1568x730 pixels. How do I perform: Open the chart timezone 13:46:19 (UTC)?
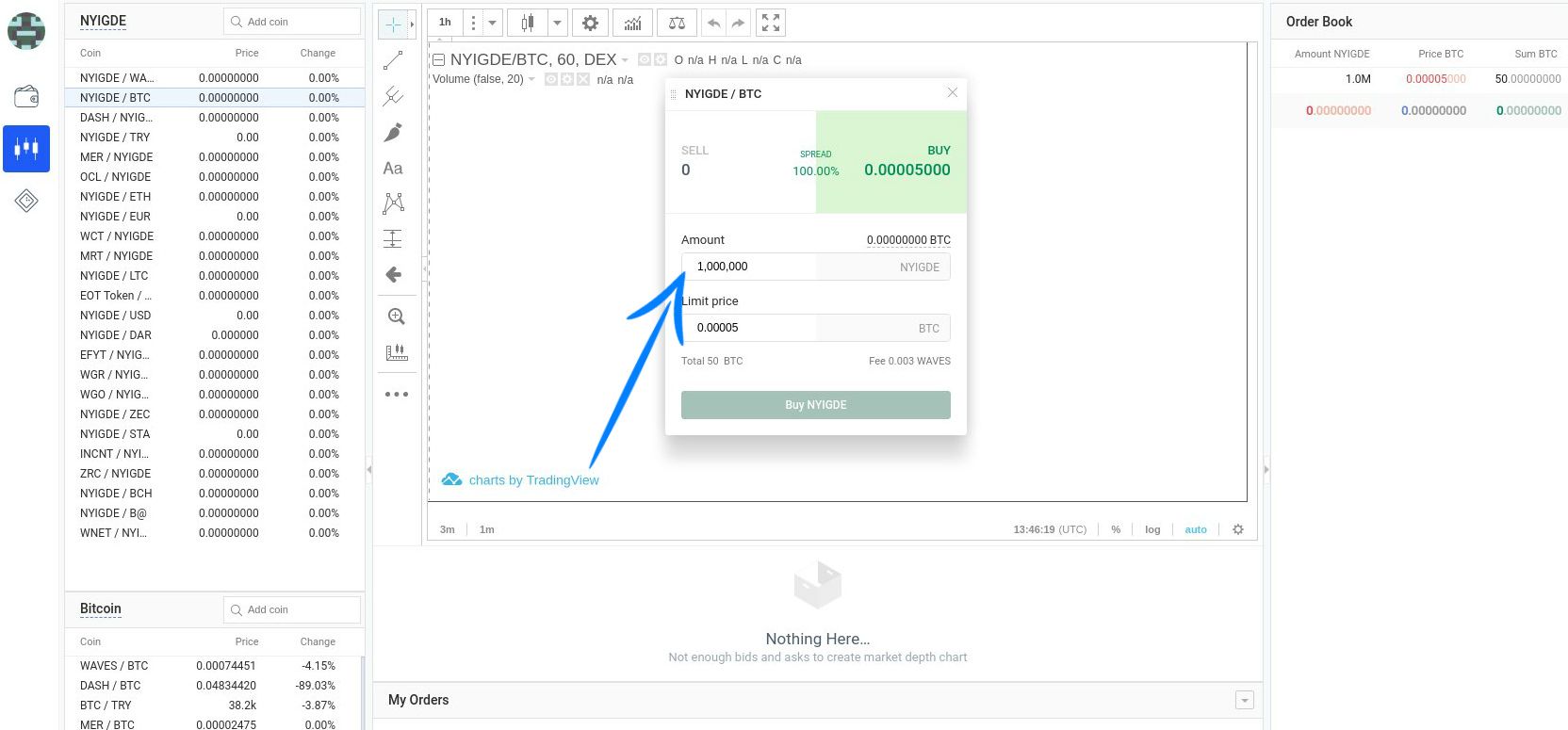(1050, 529)
